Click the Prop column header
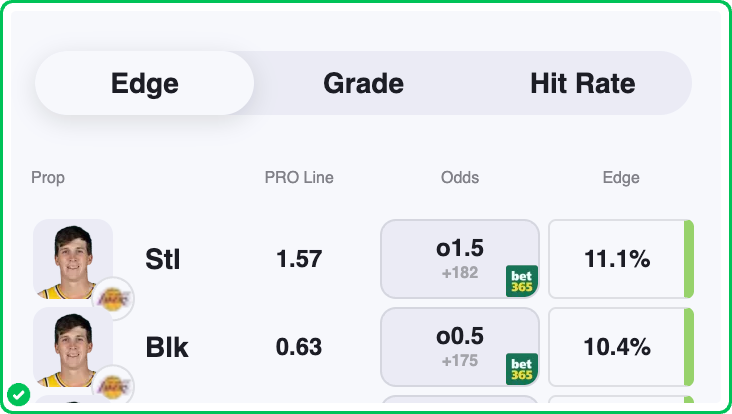The image size is (732, 414). 48,178
